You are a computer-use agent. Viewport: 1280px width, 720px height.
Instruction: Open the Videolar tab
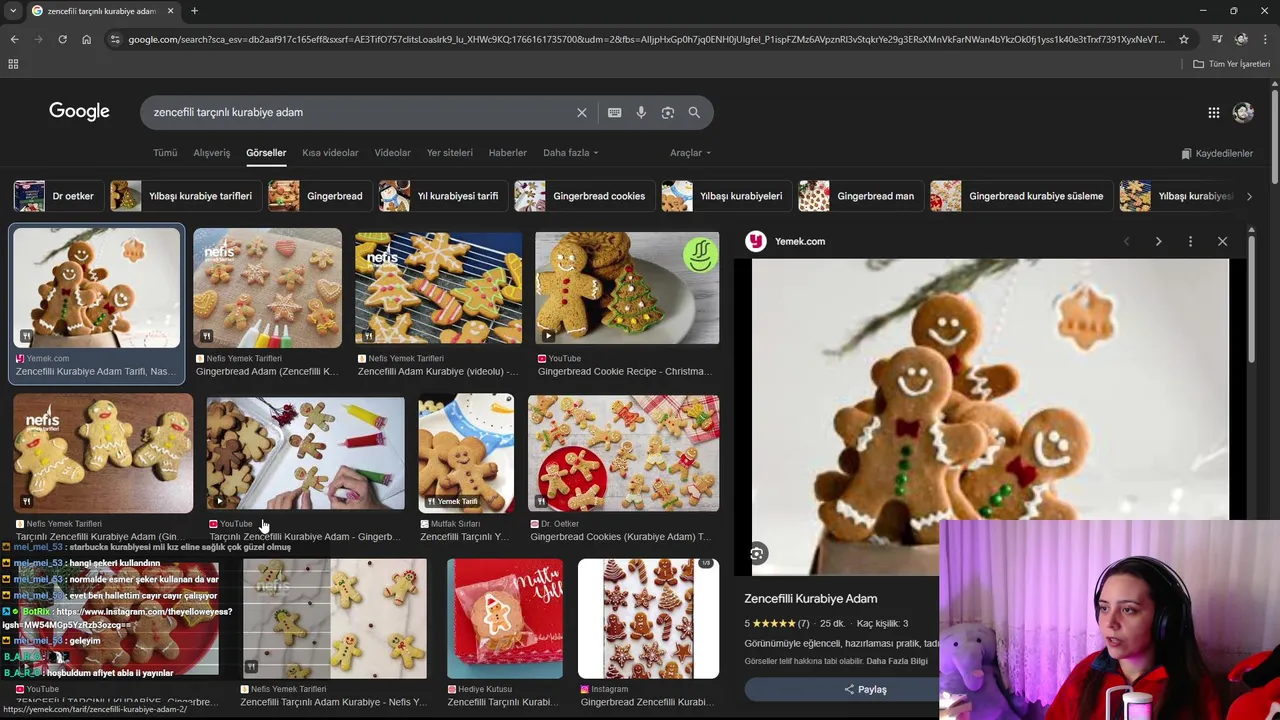click(x=392, y=153)
